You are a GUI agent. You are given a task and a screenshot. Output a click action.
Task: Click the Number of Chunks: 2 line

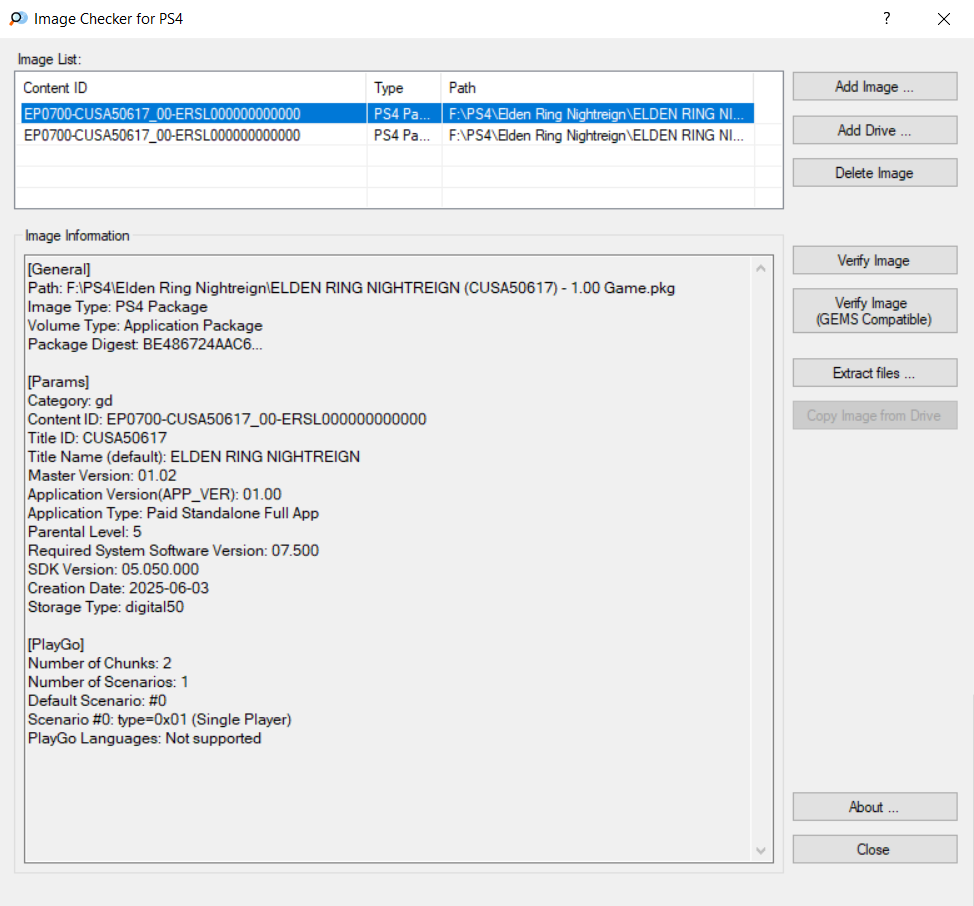(99, 663)
